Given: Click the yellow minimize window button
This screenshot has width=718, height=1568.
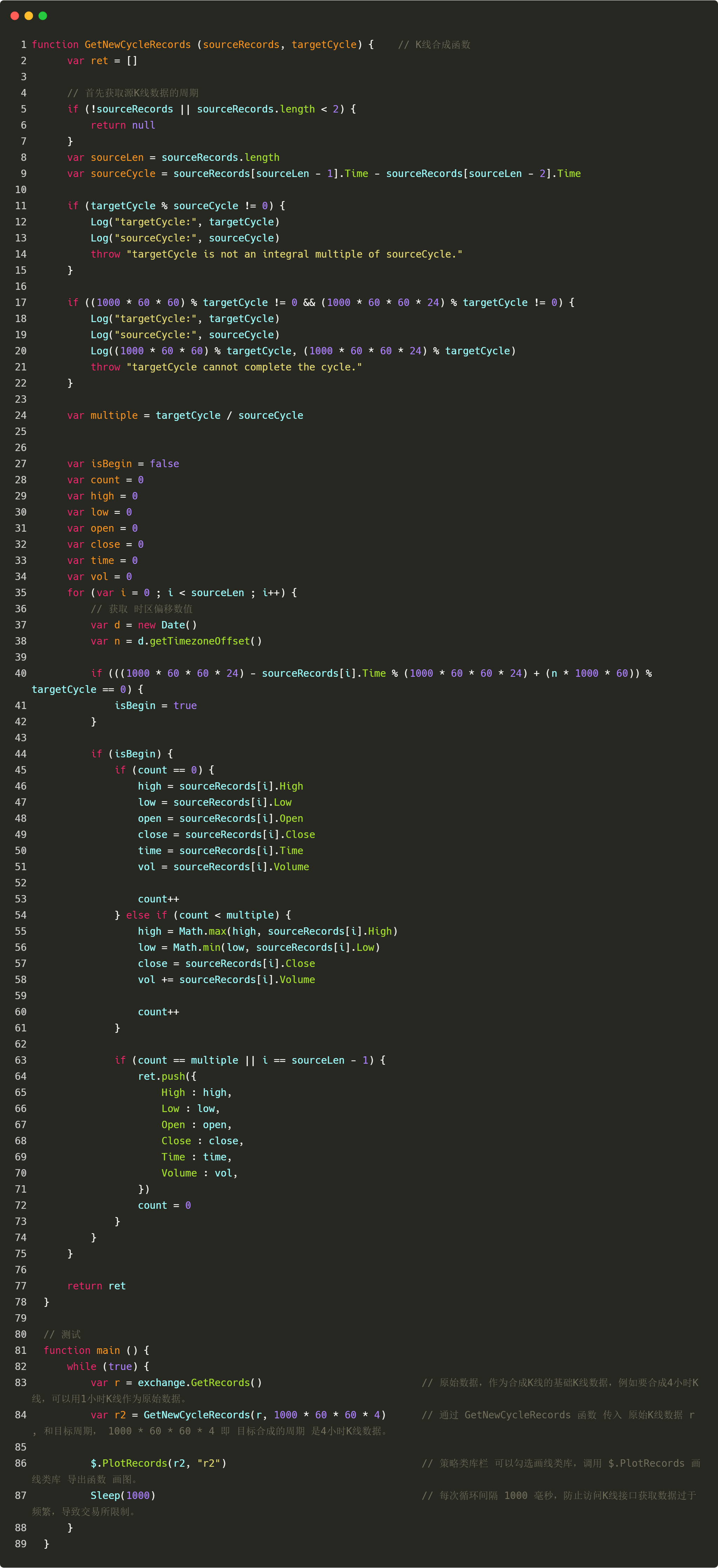Looking at the screenshot, I should pos(29,16).
